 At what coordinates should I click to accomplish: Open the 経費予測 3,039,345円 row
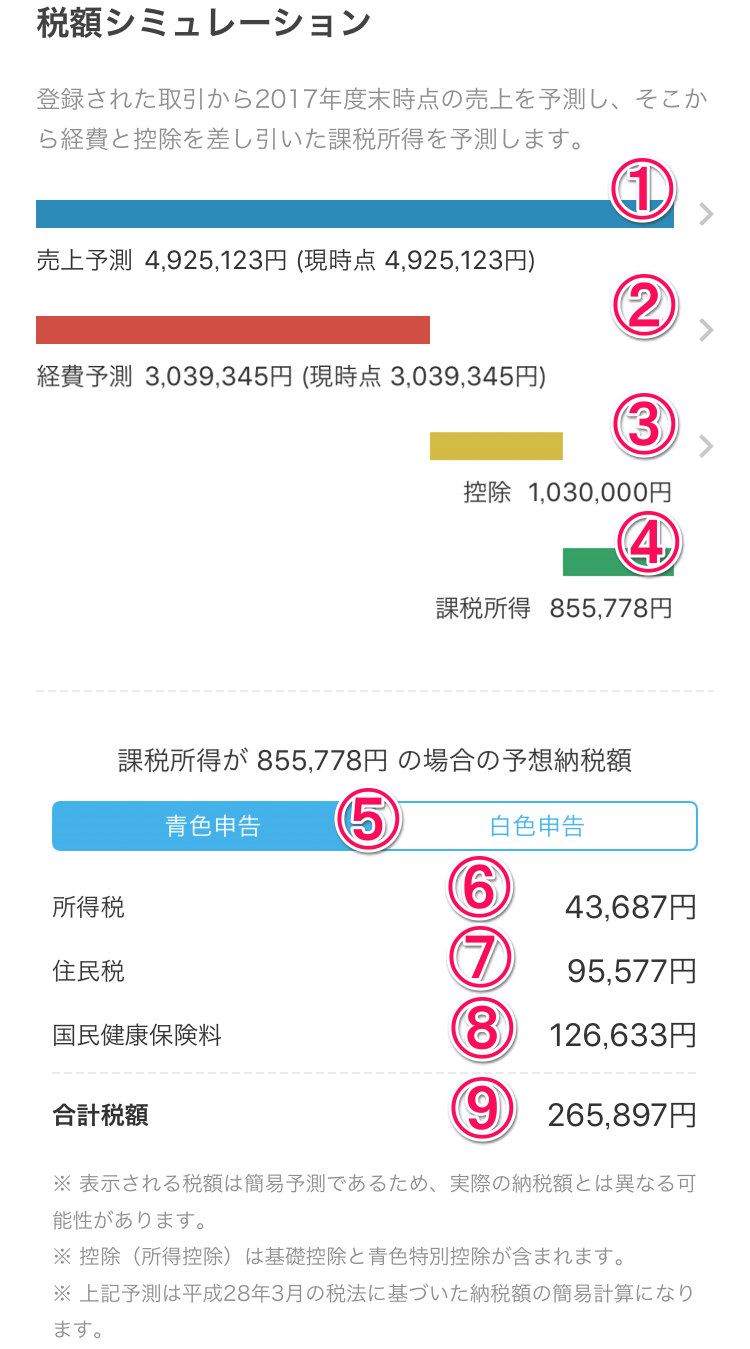click(291, 377)
